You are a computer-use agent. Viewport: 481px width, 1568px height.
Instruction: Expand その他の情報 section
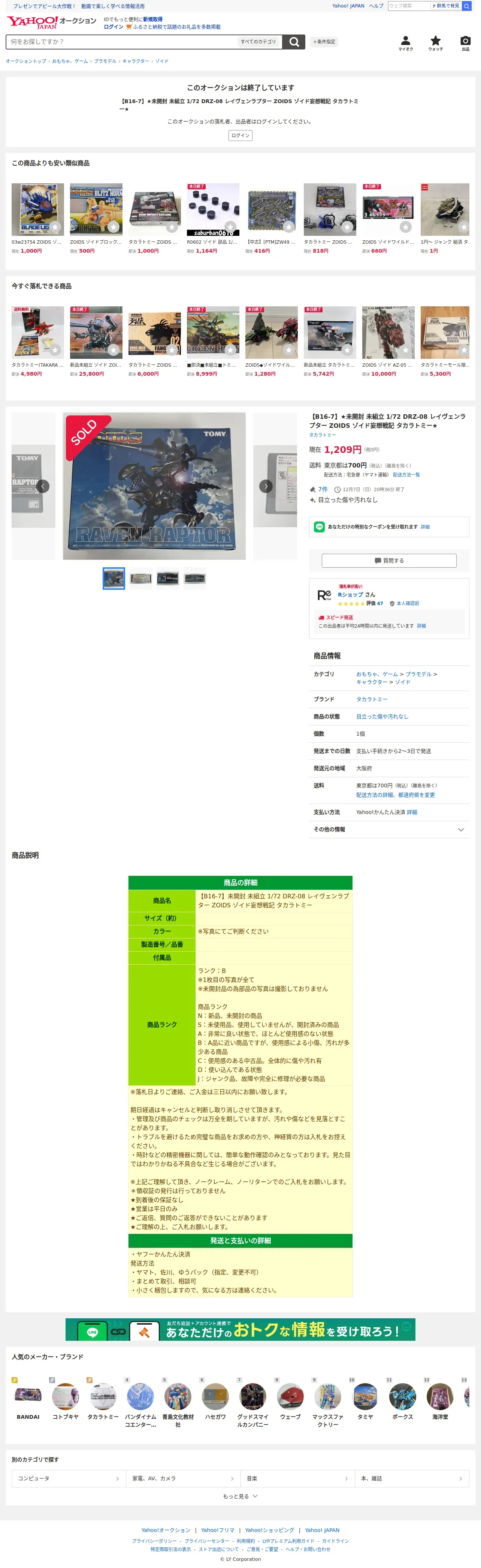coord(389,829)
